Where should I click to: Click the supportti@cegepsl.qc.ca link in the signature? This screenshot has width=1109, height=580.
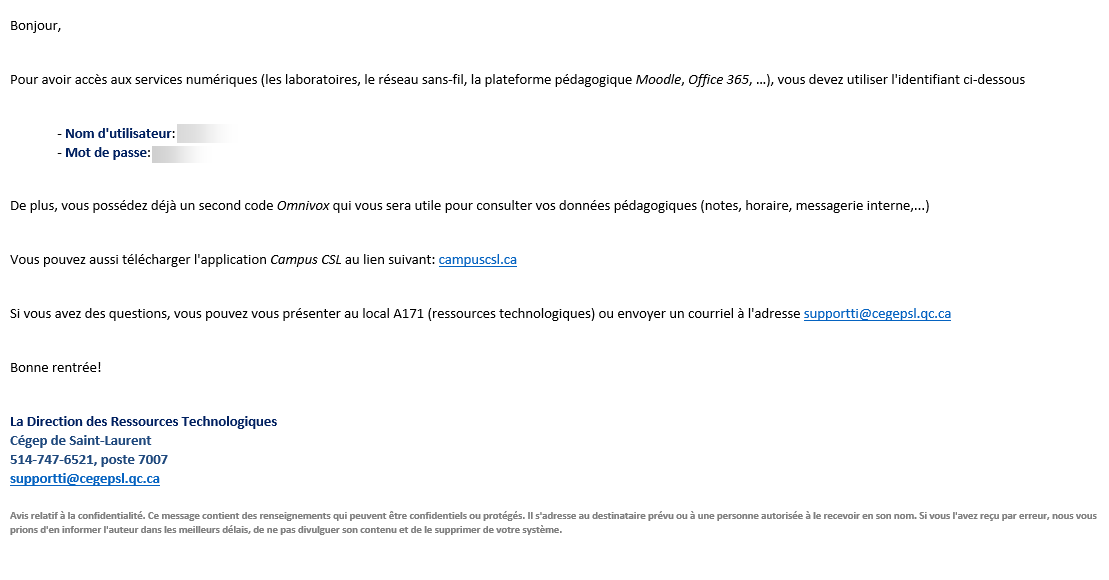85,479
